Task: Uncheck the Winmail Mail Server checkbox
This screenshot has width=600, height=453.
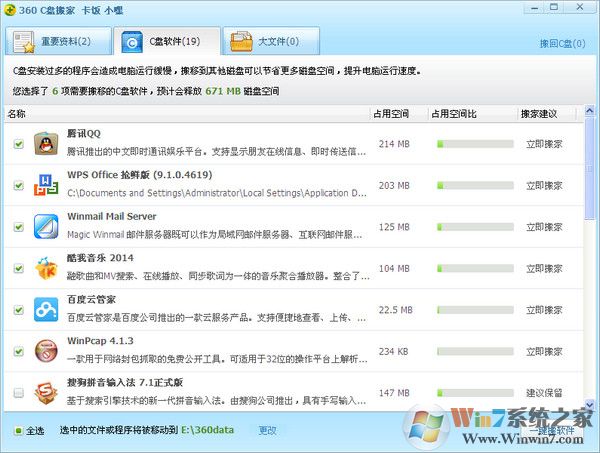Action: tap(18, 227)
